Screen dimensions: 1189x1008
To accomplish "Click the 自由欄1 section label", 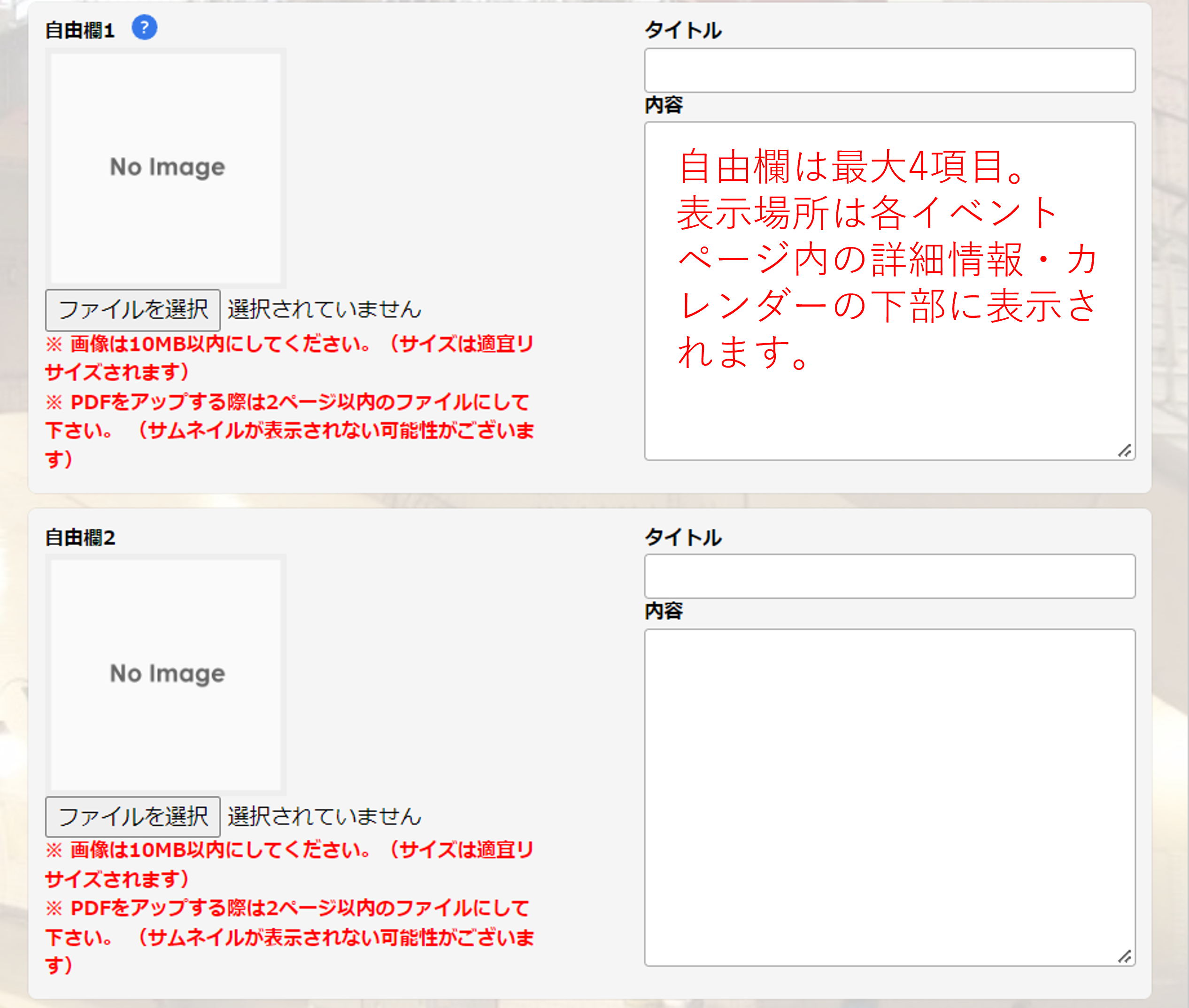I will (x=80, y=31).
